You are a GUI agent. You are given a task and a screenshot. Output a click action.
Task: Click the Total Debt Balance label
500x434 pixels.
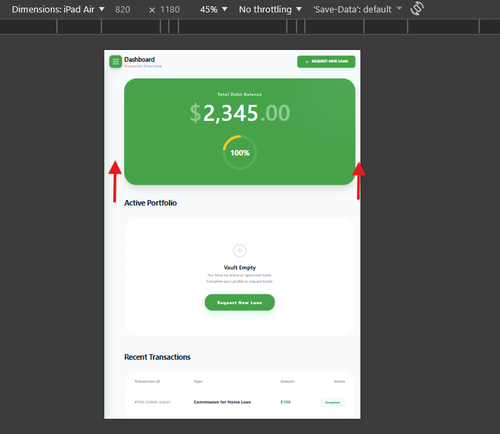(240, 94)
